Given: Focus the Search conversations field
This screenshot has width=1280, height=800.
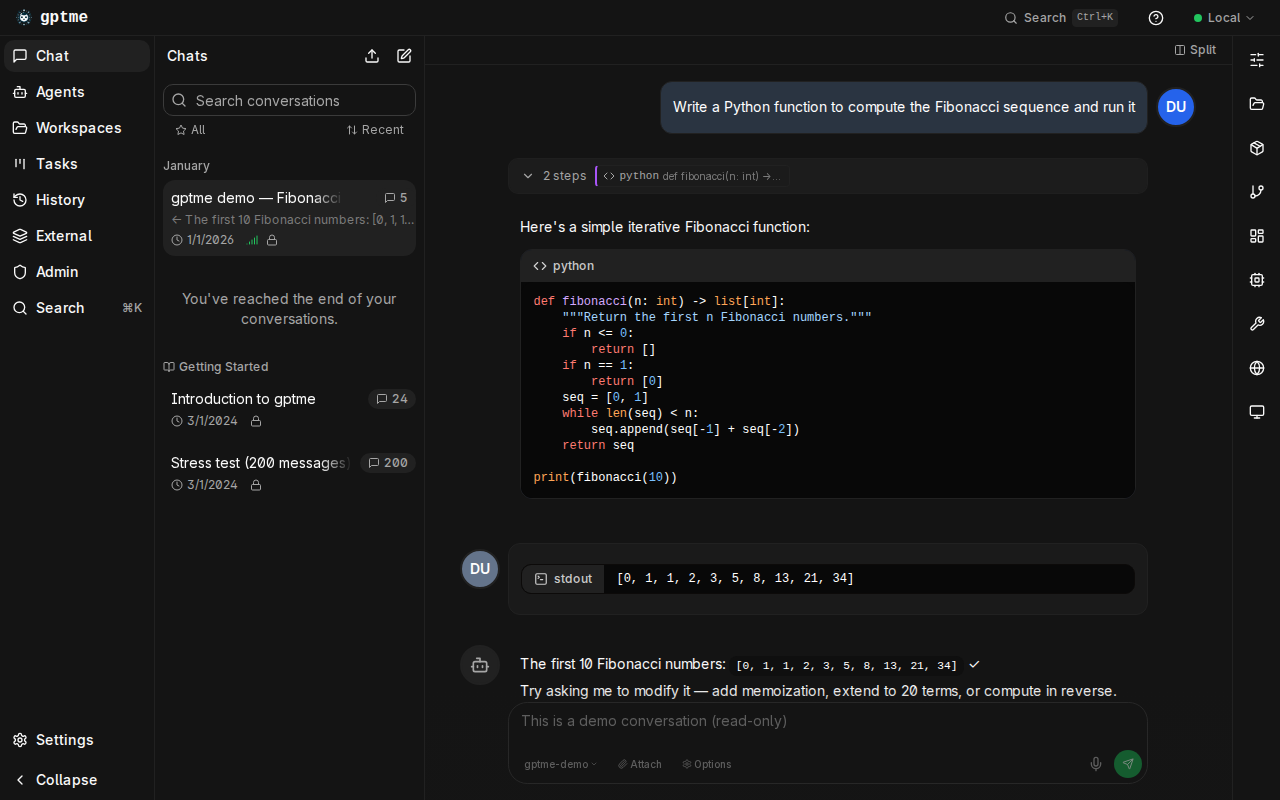Looking at the screenshot, I should 289,100.
